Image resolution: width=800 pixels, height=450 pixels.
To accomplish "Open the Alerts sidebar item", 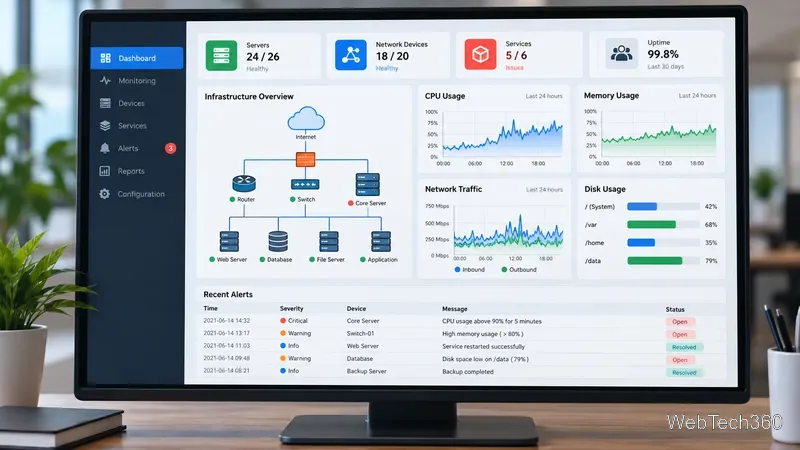I will (x=137, y=148).
